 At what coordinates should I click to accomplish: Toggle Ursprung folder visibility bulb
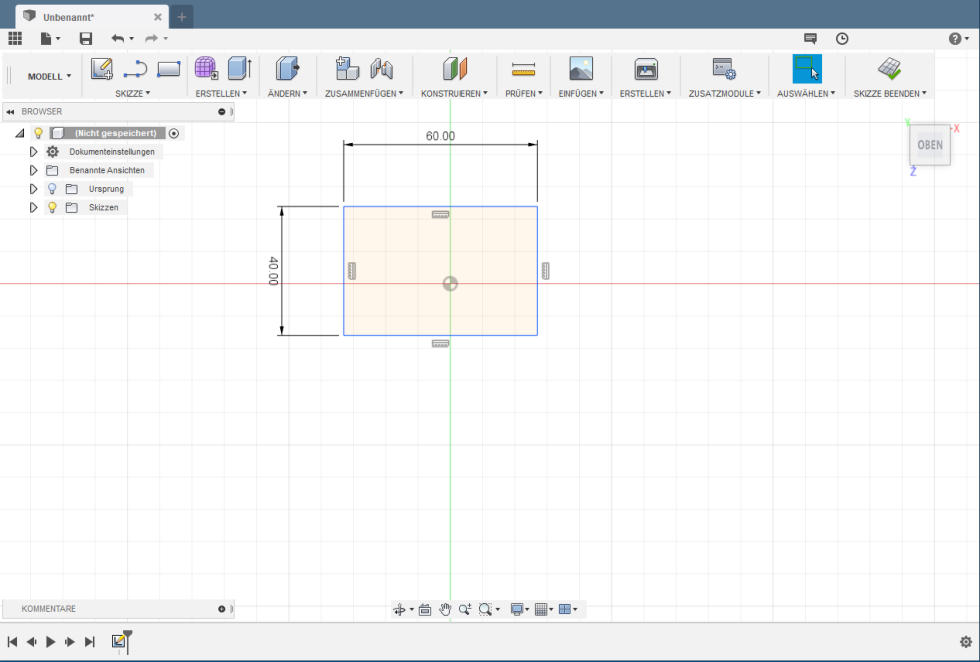pyautogui.click(x=52, y=189)
